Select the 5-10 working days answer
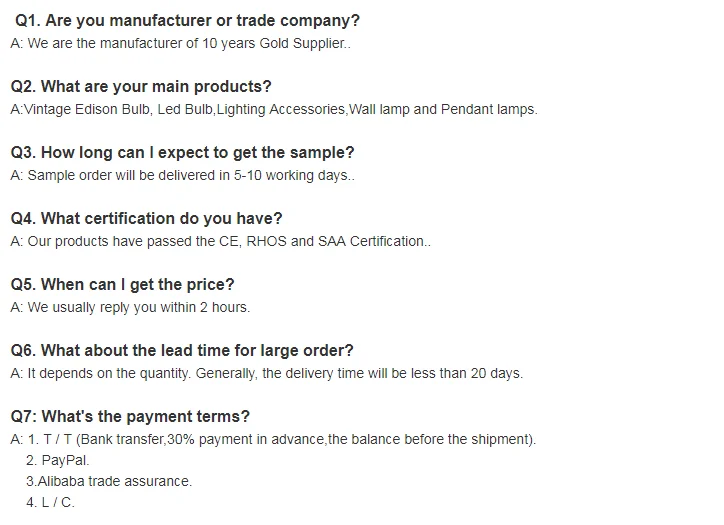This screenshot has height=525, width=724. coord(182,175)
